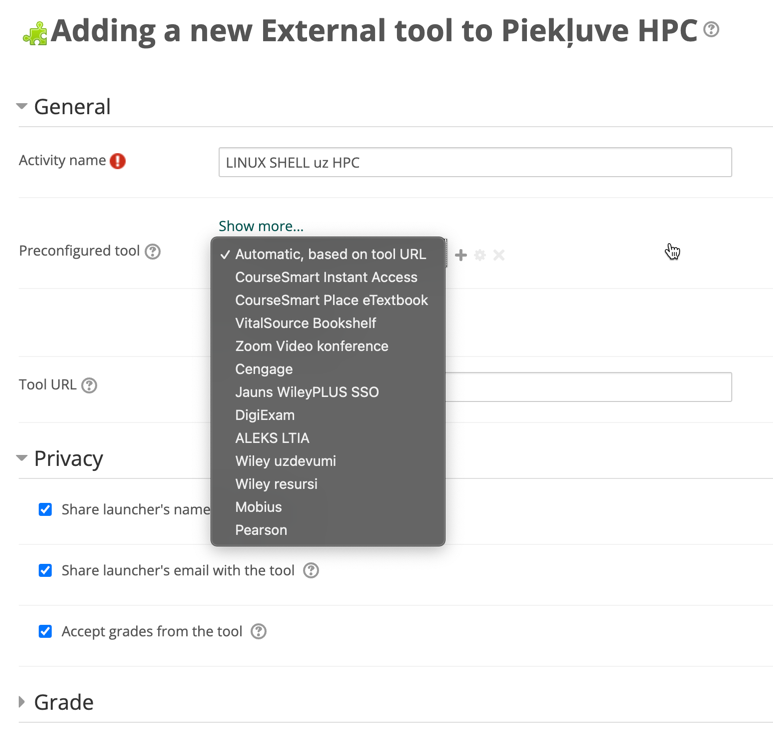Select ALEKS LTIA option
The height and width of the screenshot is (739, 773).
point(328,438)
